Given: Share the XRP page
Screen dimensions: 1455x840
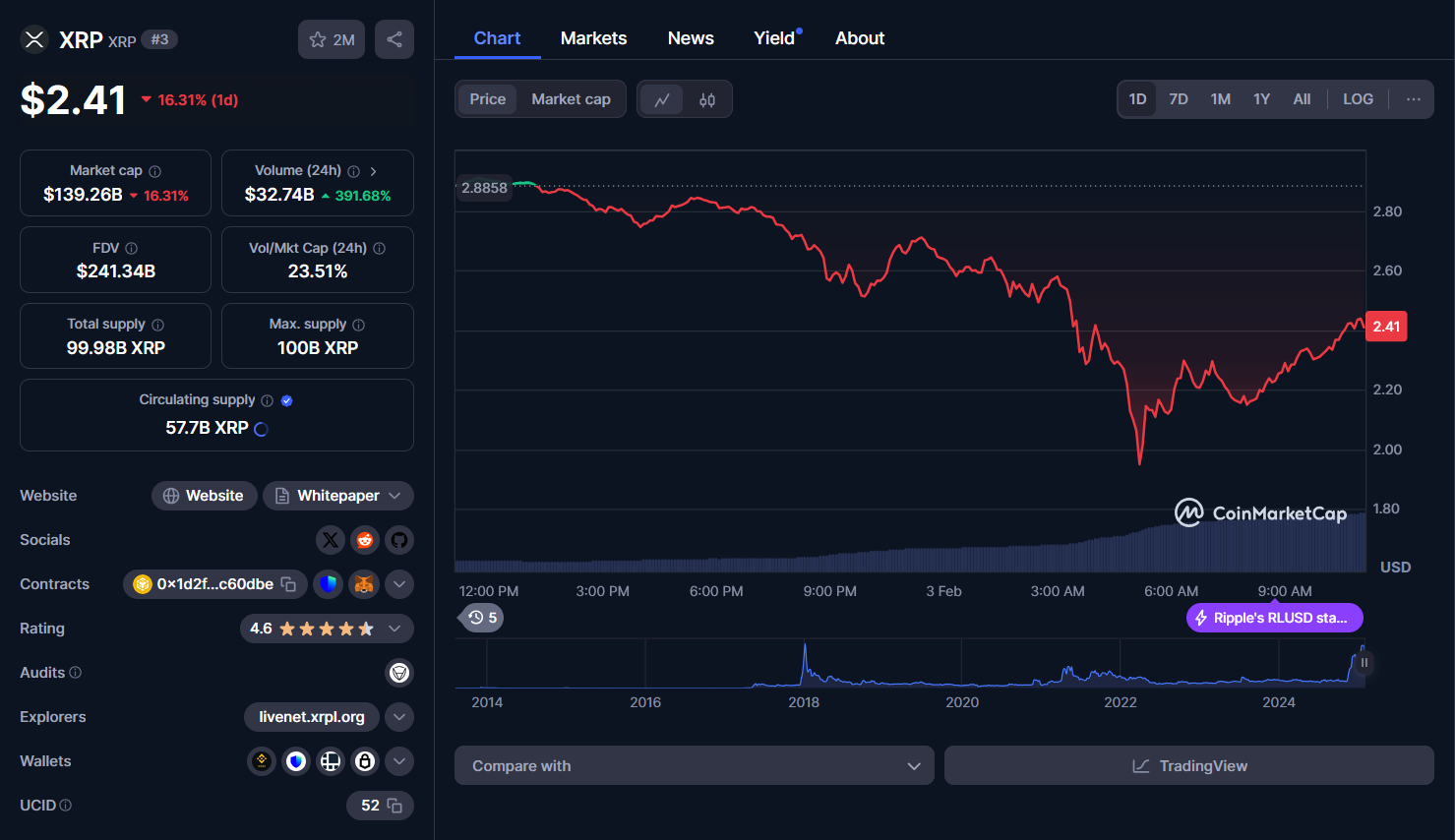Looking at the screenshot, I should [x=394, y=39].
